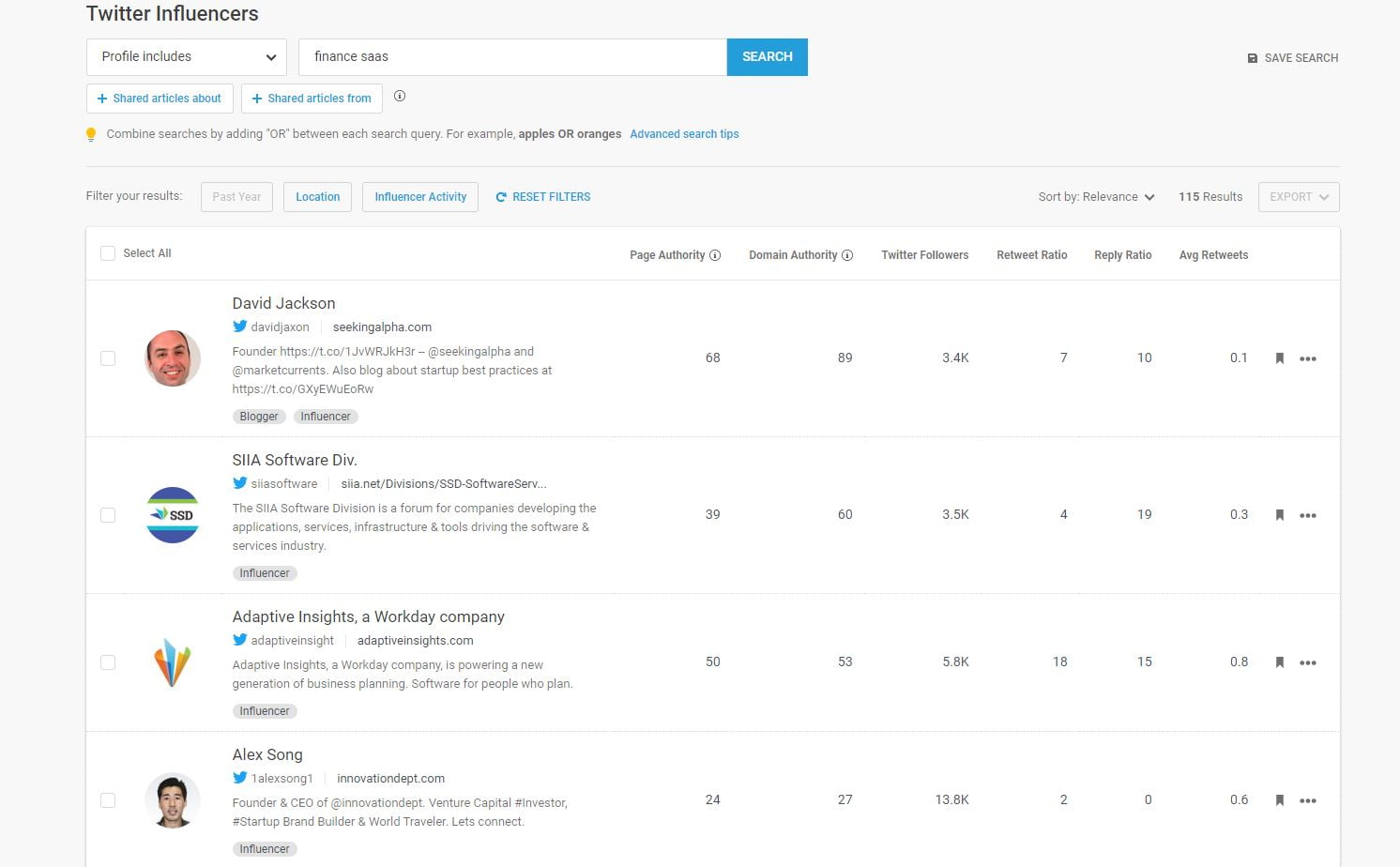Click the plus icon on Shared articles from
The width and height of the screenshot is (1400, 867).
click(x=257, y=99)
